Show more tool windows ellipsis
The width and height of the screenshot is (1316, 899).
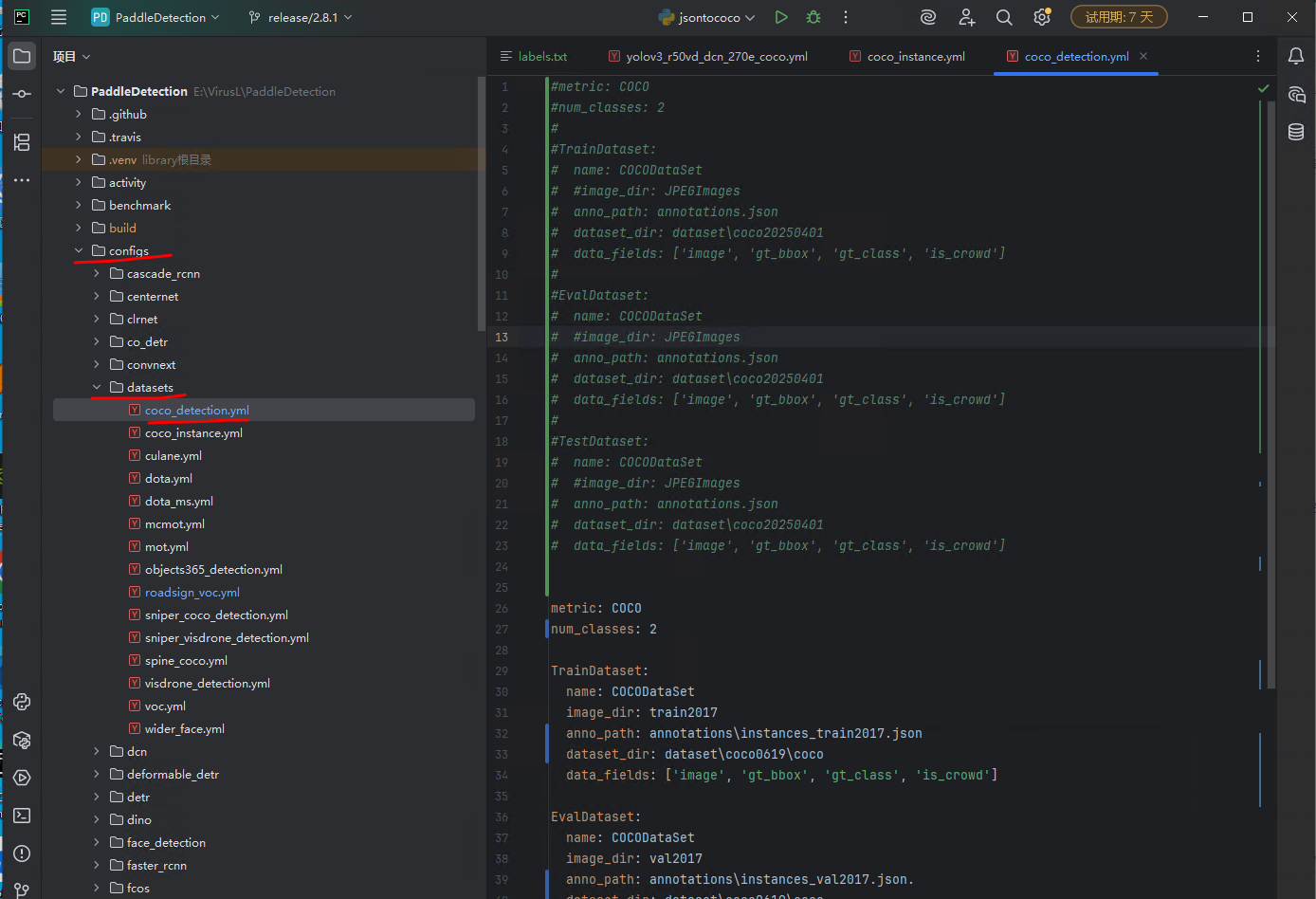(22, 180)
